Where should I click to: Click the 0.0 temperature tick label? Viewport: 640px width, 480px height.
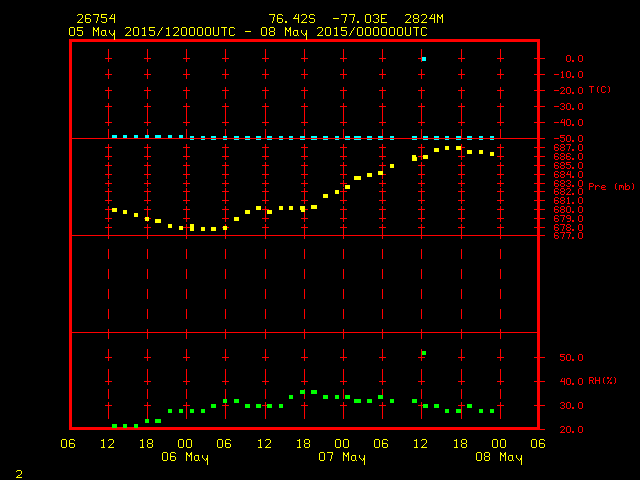coord(574,59)
